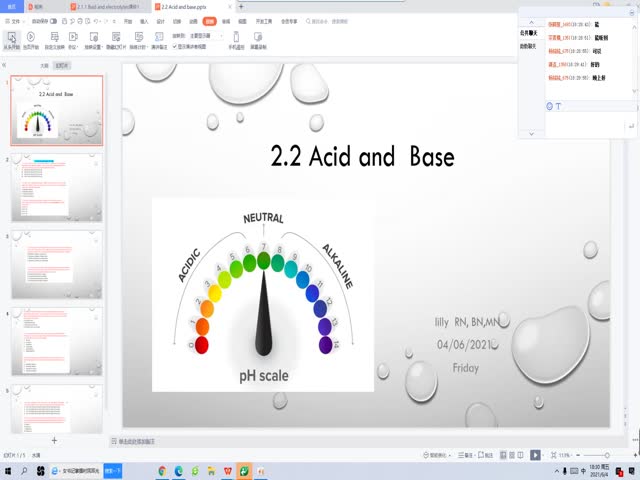Switch to 2.1.1 electrolytes document tab
Screen dimensions: 640x480
tap(108, 7)
